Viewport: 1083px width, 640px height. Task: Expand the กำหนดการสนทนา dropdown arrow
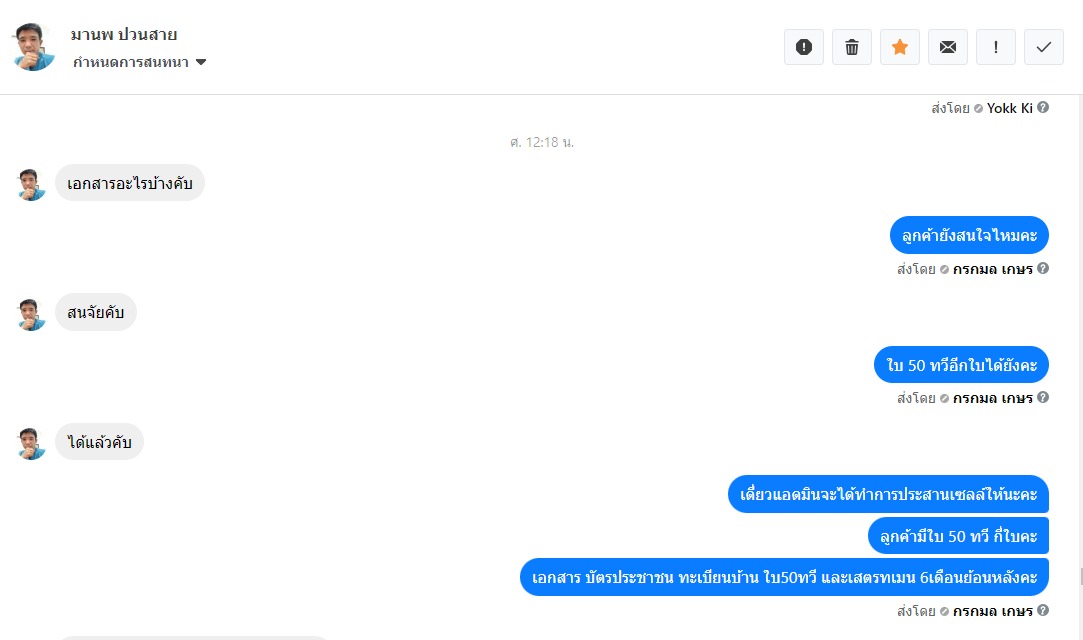[201, 62]
